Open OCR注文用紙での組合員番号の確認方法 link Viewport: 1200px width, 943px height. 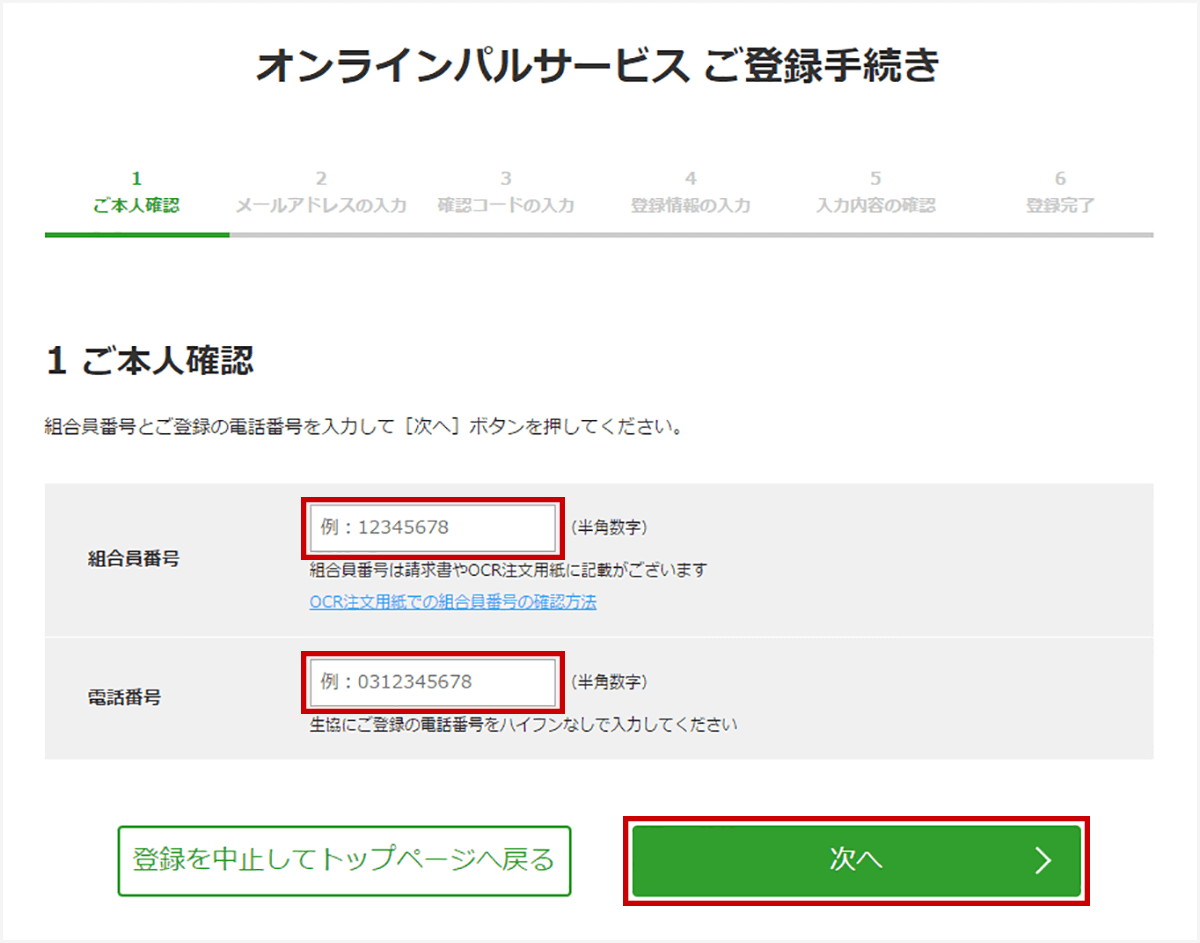(x=453, y=602)
